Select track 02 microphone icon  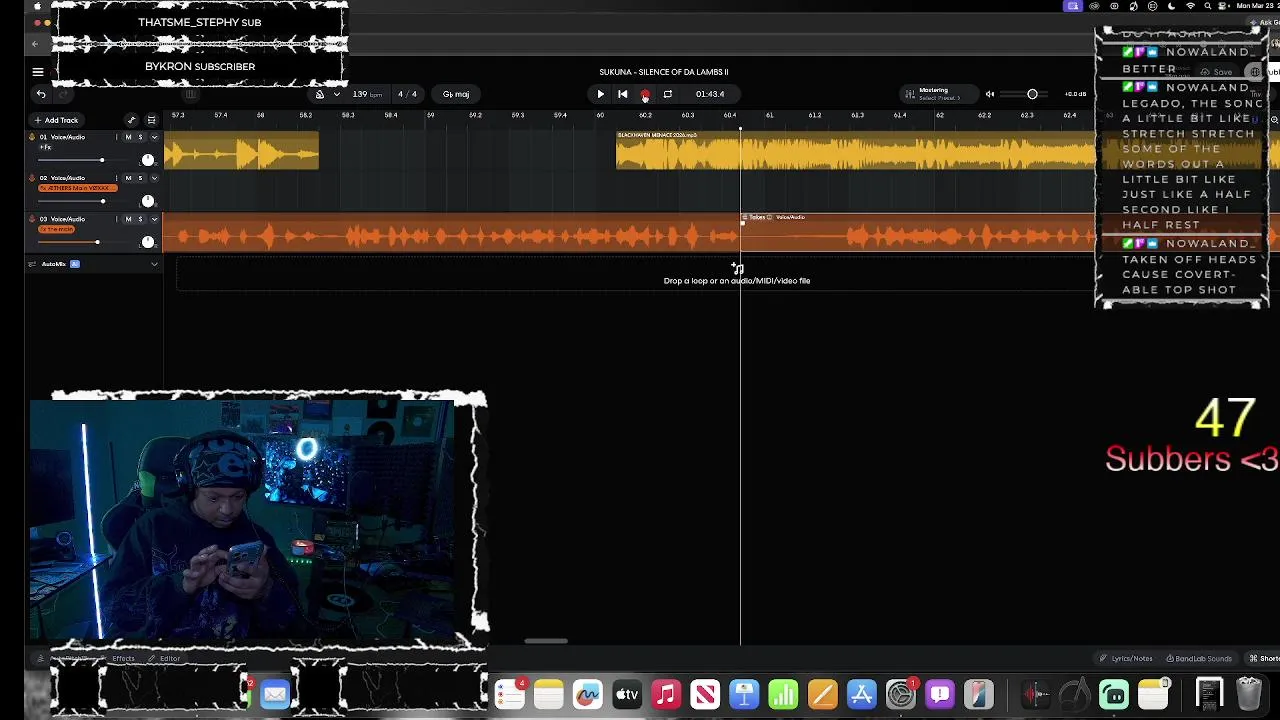click(x=31, y=178)
